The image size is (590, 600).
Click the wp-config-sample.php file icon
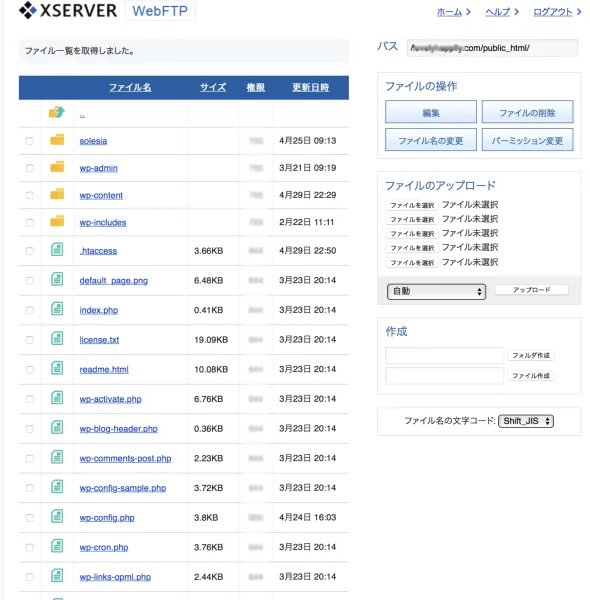tap(57, 487)
